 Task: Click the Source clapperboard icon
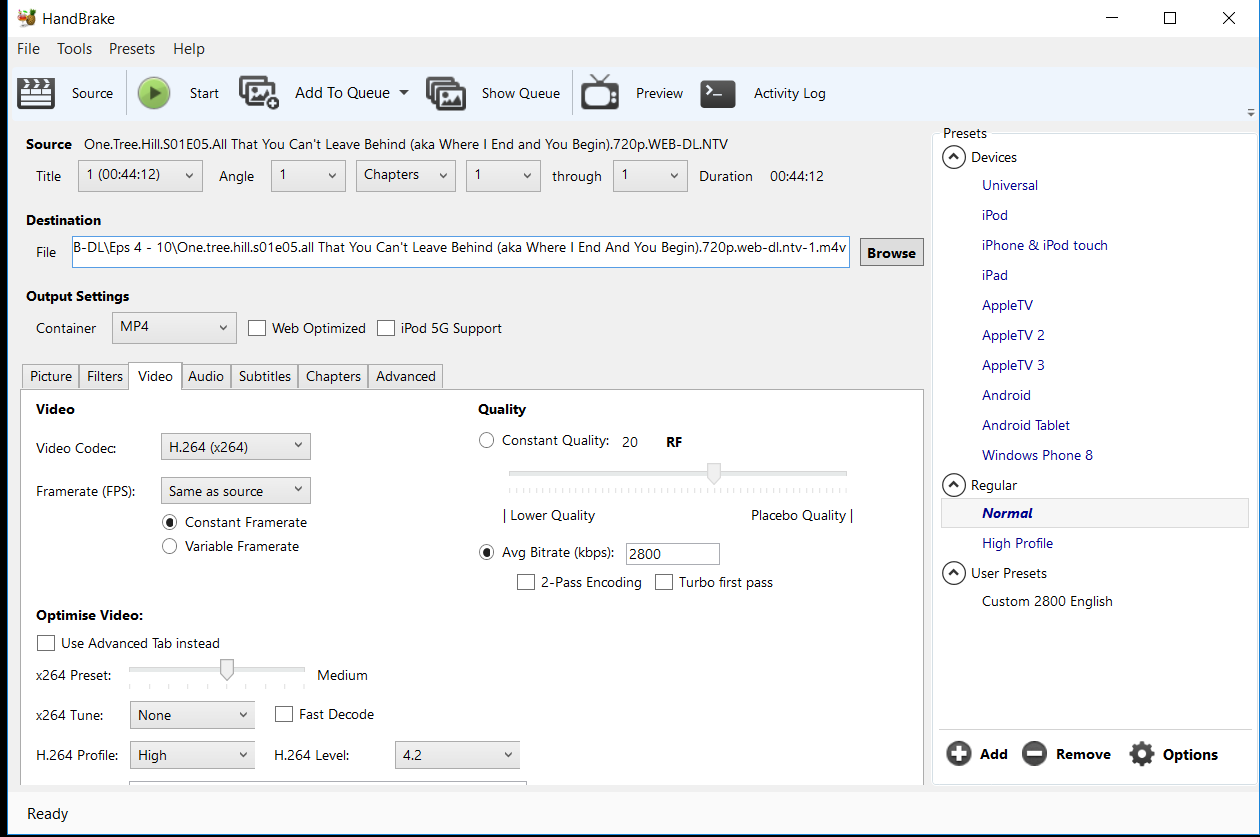tap(36, 93)
